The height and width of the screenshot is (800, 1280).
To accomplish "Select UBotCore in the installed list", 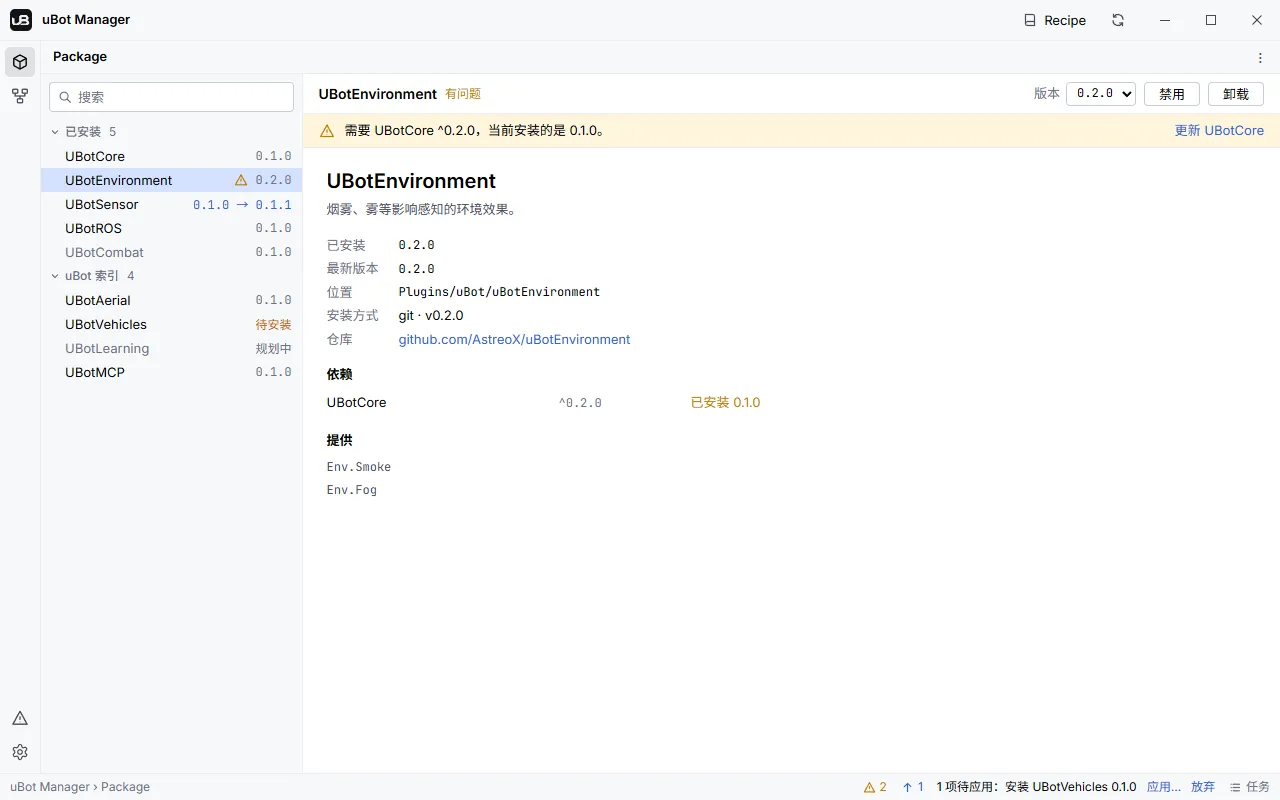I will pos(171,157).
